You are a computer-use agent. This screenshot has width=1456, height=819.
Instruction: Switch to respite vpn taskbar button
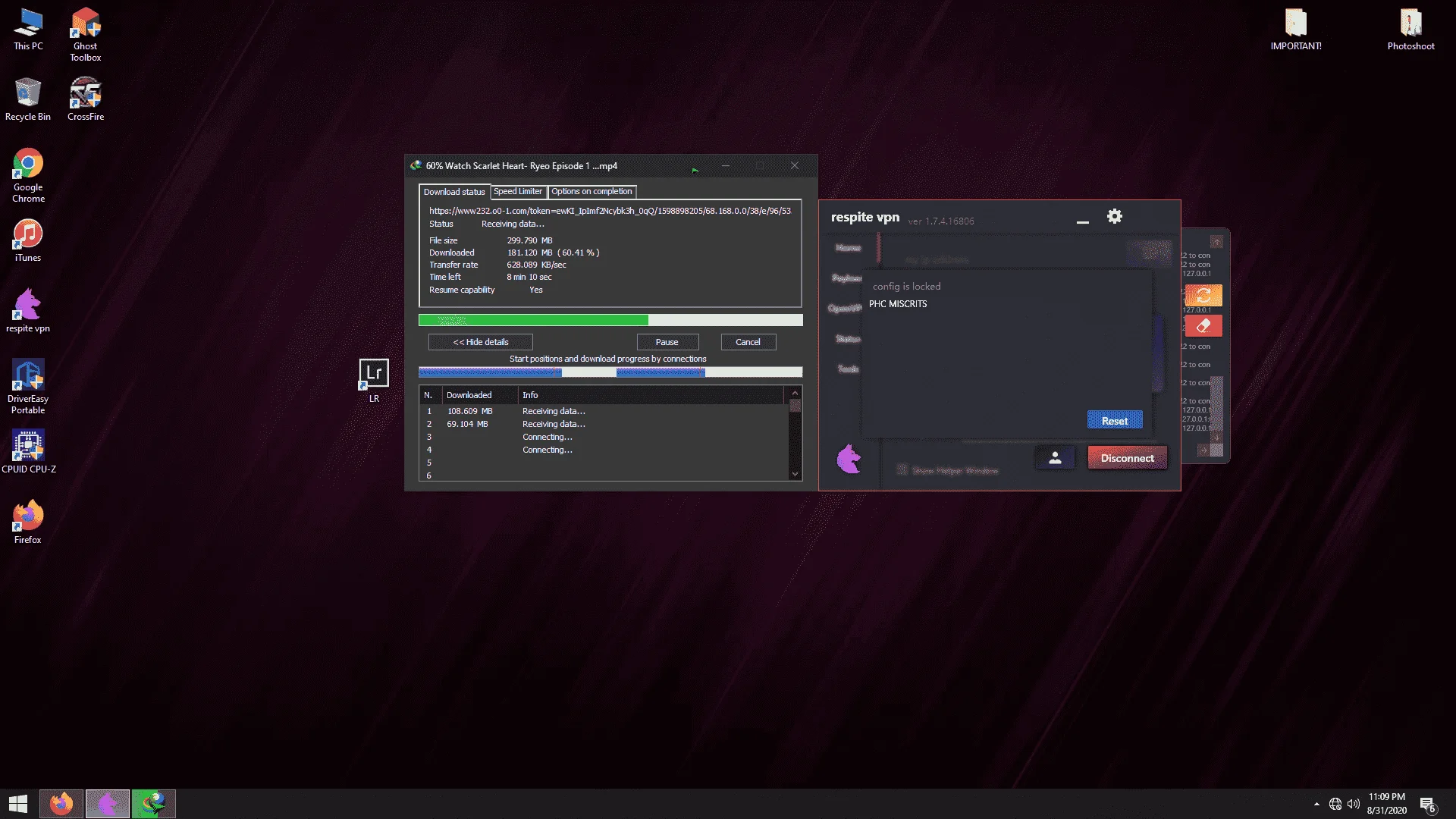108,804
